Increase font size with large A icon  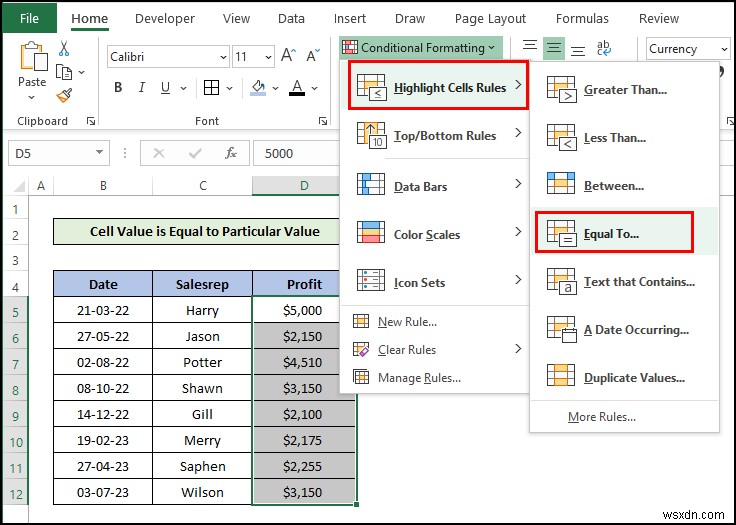[x=289, y=55]
